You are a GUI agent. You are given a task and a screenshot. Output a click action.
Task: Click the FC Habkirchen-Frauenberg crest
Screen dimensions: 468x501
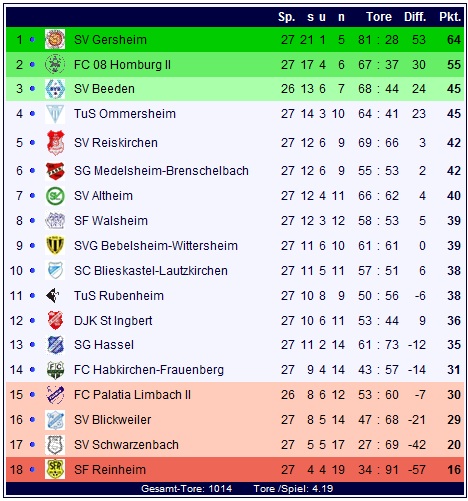coord(55,370)
